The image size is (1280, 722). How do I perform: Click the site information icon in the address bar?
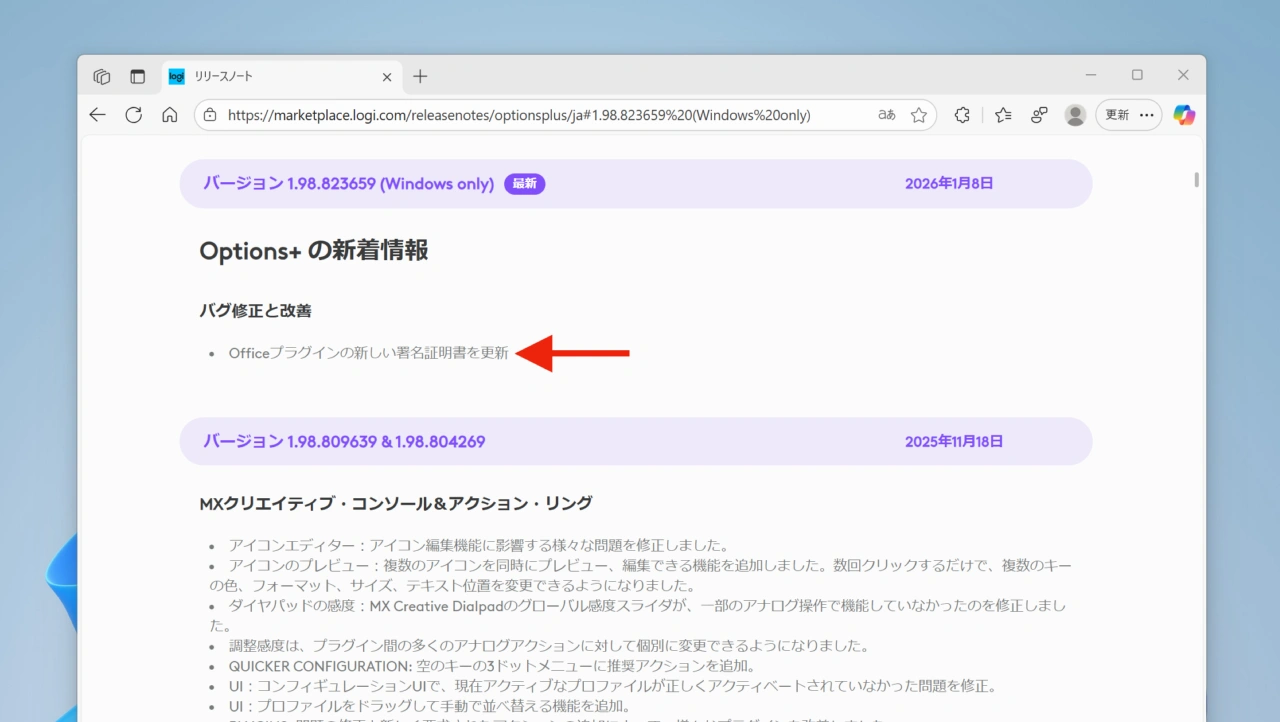coord(209,115)
